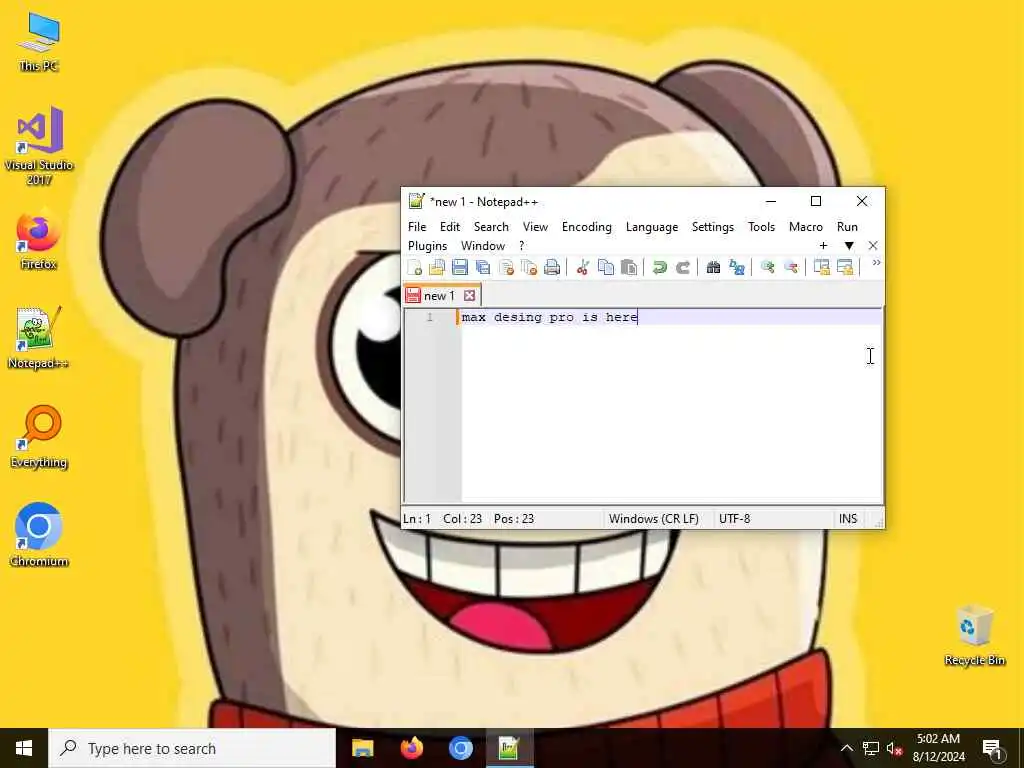This screenshot has width=1024, height=768.
Task: Show hidden system tray icons
Action: click(x=846, y=748)
